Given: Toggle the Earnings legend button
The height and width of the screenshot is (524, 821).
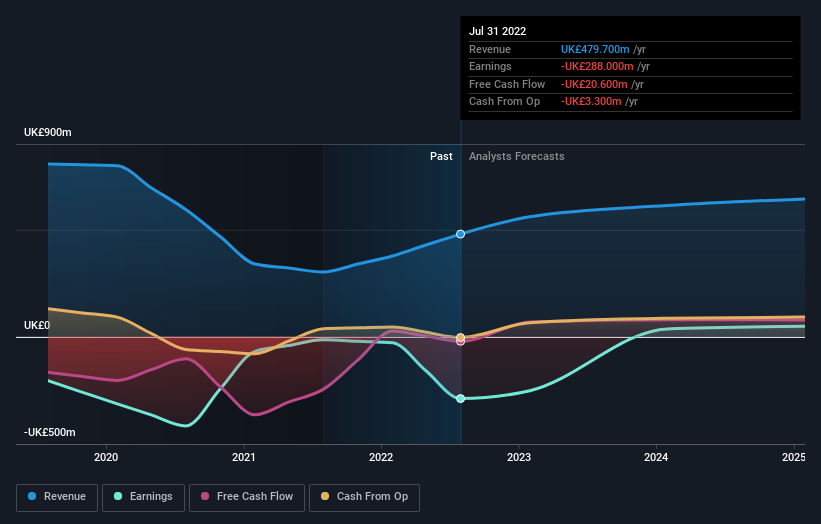Looking at the screenshot, I should pyautogui.click(x=143, y=497).
